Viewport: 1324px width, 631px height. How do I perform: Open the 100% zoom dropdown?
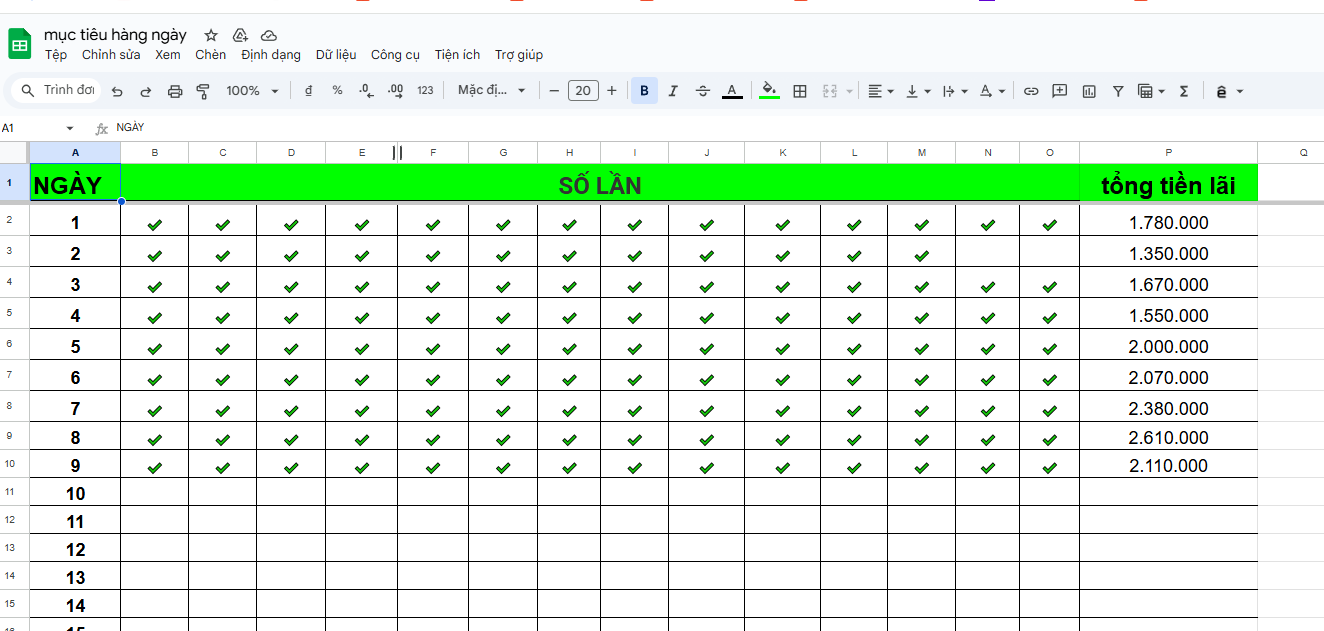[252, 91]
